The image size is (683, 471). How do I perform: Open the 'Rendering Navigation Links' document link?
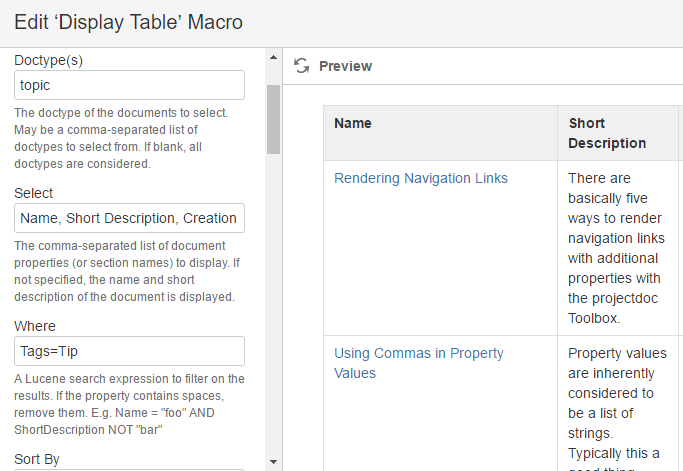click(x=420, y=178)
